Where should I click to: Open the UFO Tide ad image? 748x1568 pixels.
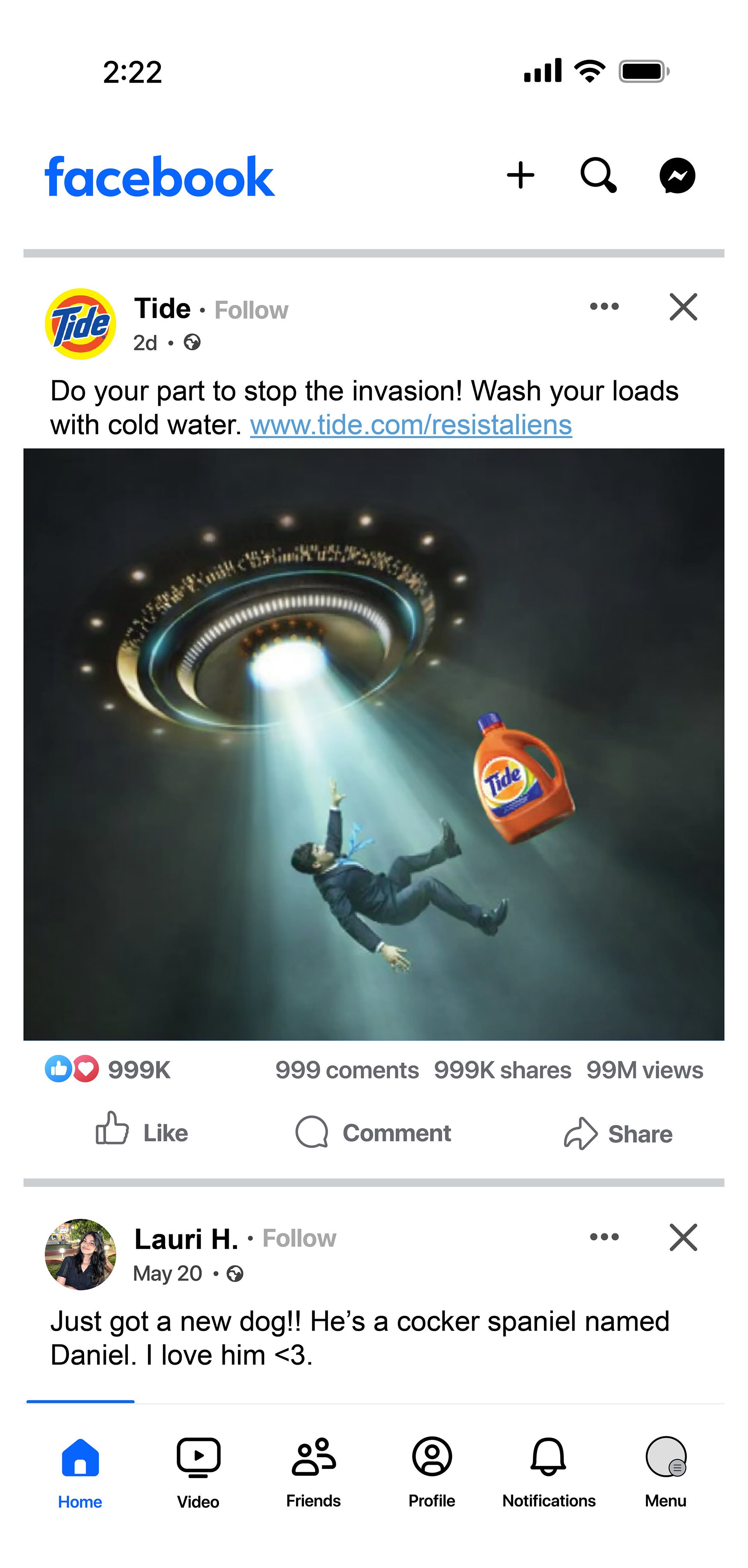tap(374, 744)
